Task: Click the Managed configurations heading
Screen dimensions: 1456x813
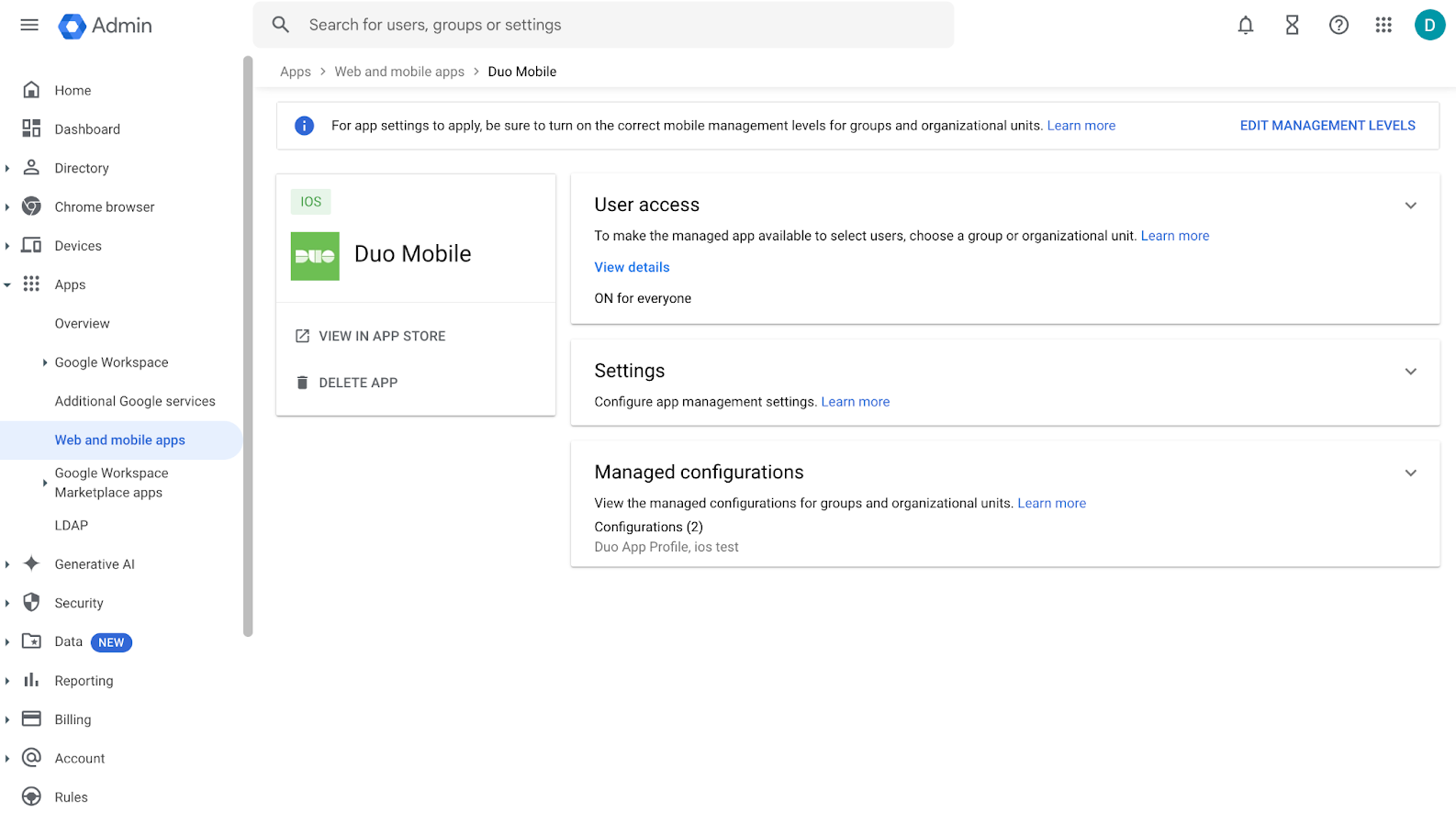Action: 699,472
